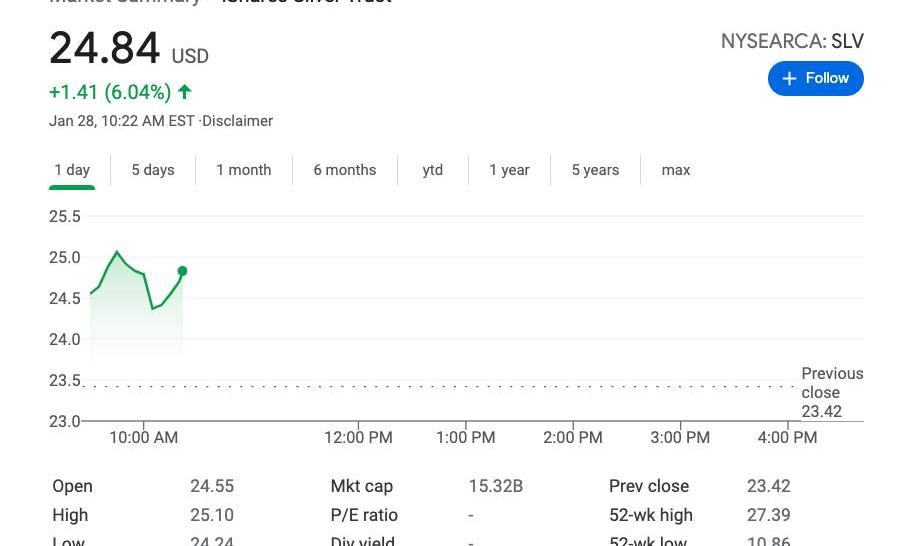Click the 4:00 PM axis label
The image size is (911, 546).
click(x=787, y=437)
